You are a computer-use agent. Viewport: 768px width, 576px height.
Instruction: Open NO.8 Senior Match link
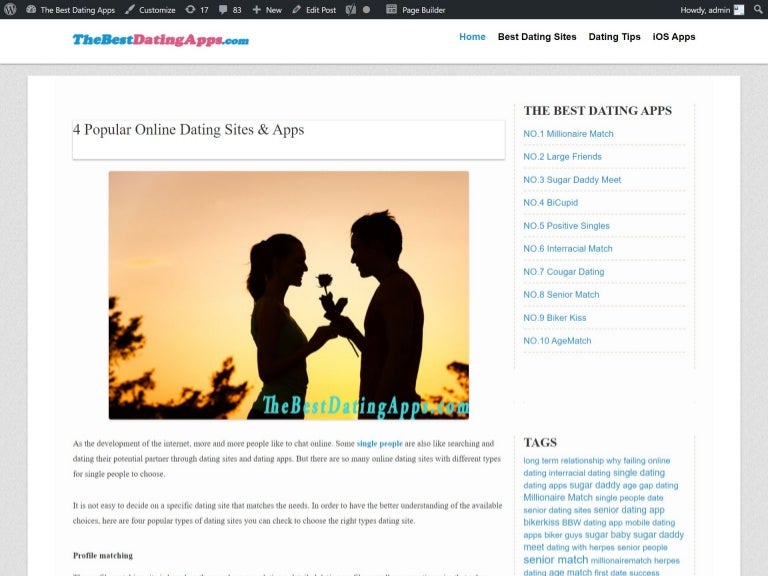coord(561,295)
